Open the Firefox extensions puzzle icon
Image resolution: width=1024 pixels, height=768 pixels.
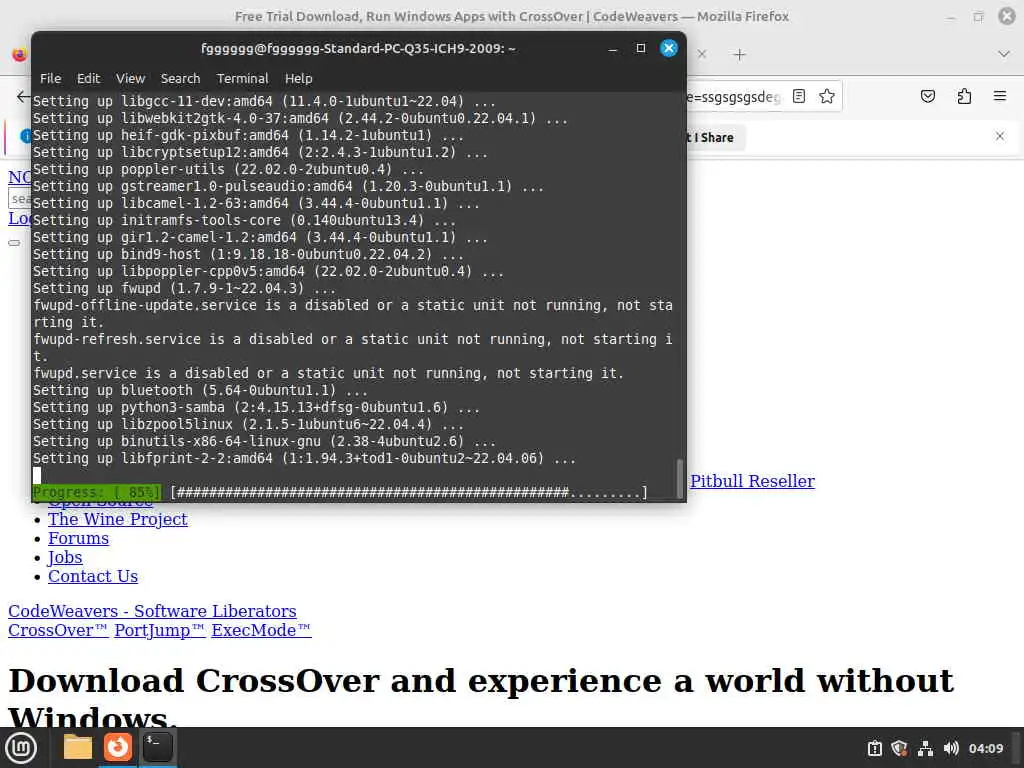tap(964, 96)
